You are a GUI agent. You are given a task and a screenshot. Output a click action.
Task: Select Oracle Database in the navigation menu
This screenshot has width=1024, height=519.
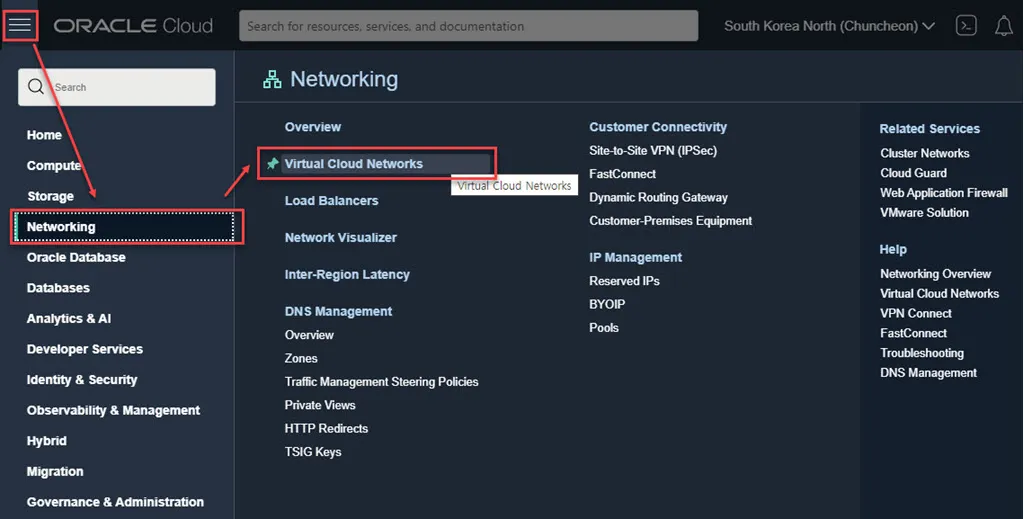click(x=76, y=257)
